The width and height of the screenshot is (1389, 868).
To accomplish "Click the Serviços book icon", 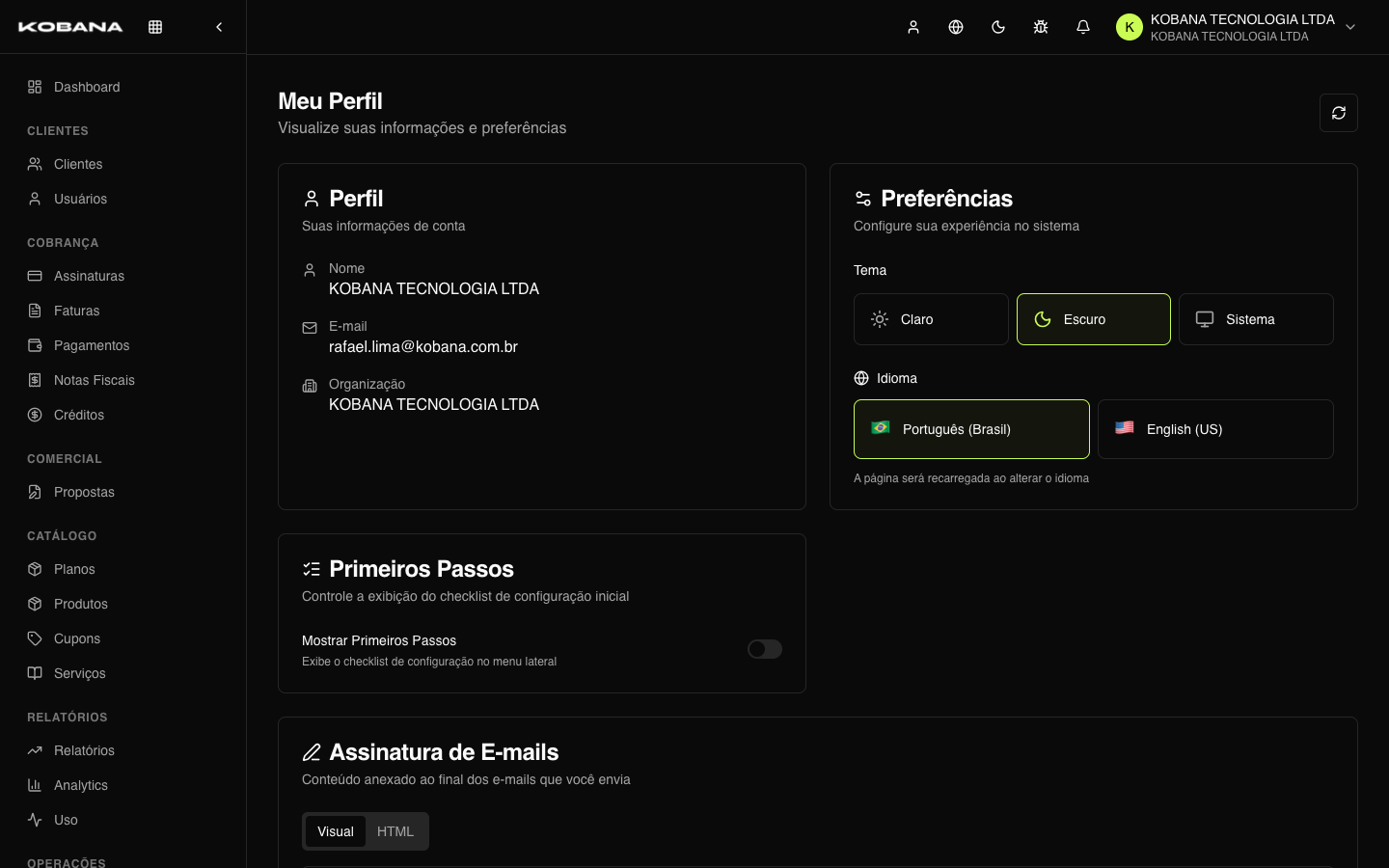I will [x=35, y=673].
